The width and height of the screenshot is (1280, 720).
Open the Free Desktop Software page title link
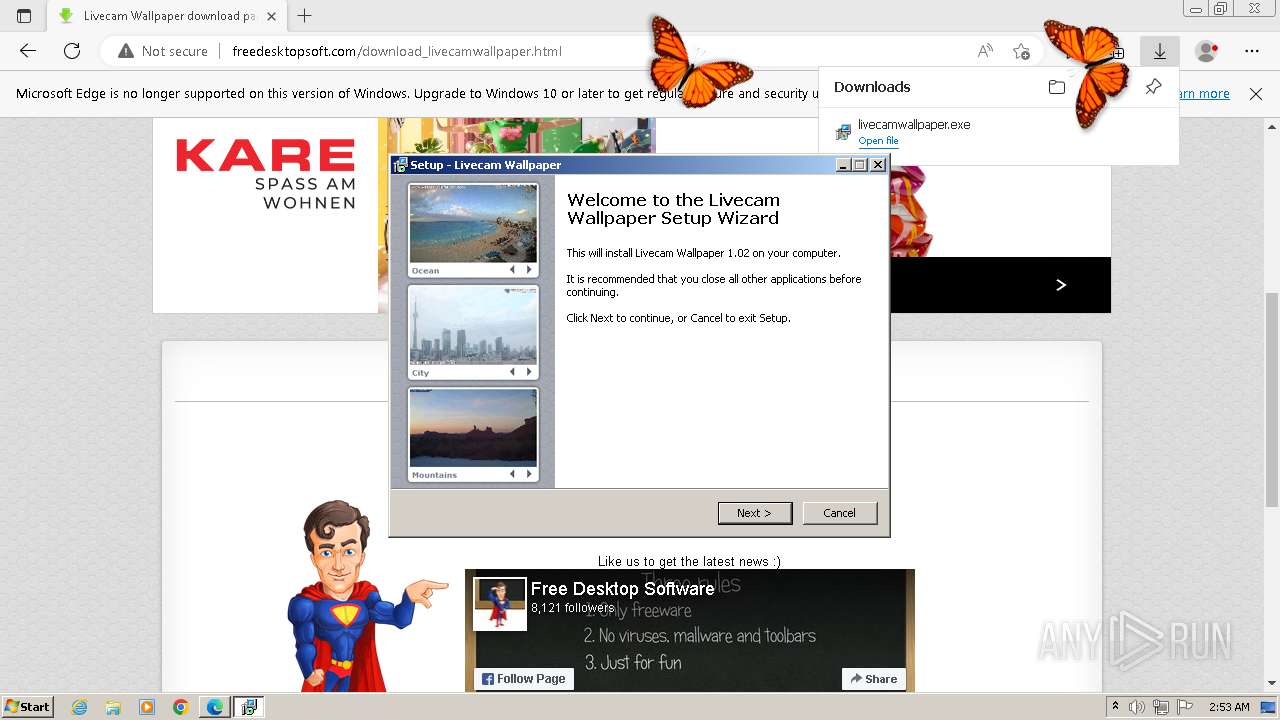coord(622,589)
